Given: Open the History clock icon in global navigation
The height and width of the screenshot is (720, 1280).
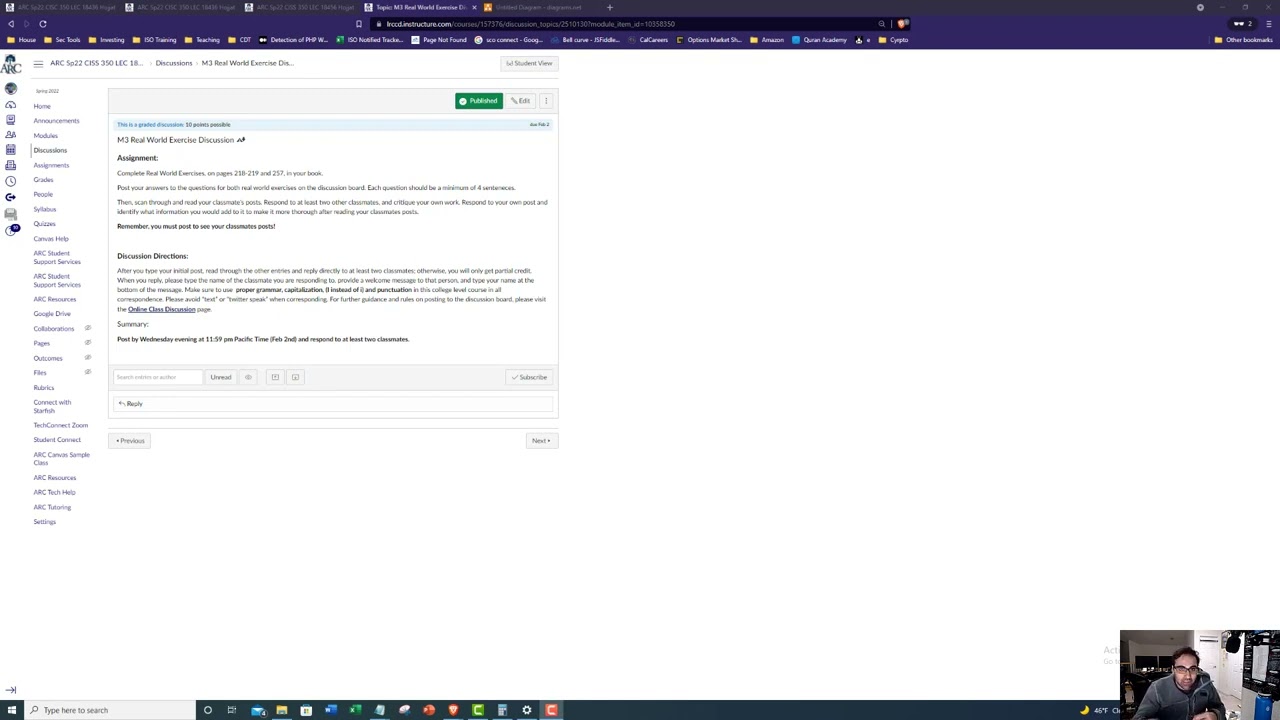Looking at the screenshot, I should click(x=10, y=181).
